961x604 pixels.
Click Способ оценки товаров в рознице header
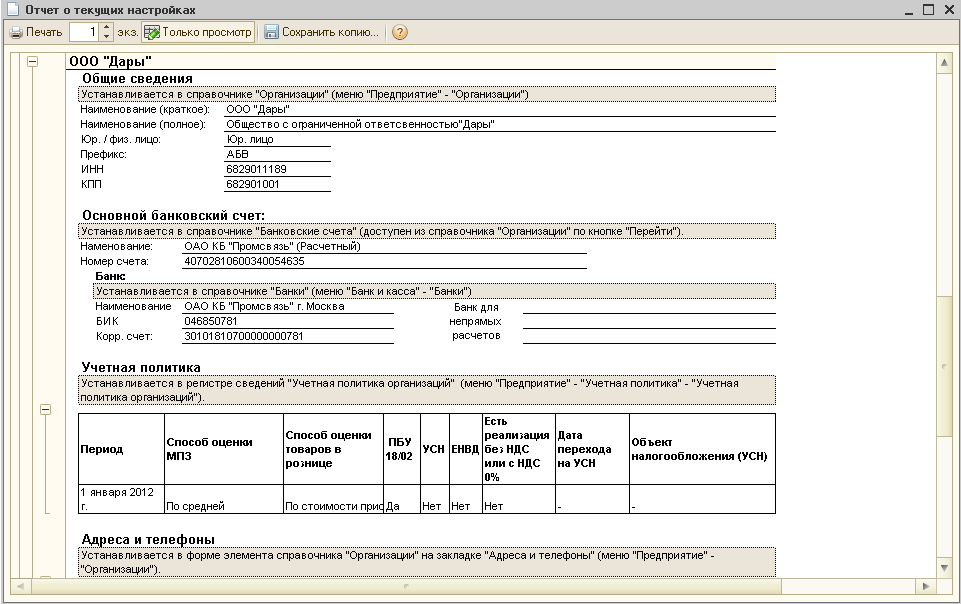pos(333,449)
